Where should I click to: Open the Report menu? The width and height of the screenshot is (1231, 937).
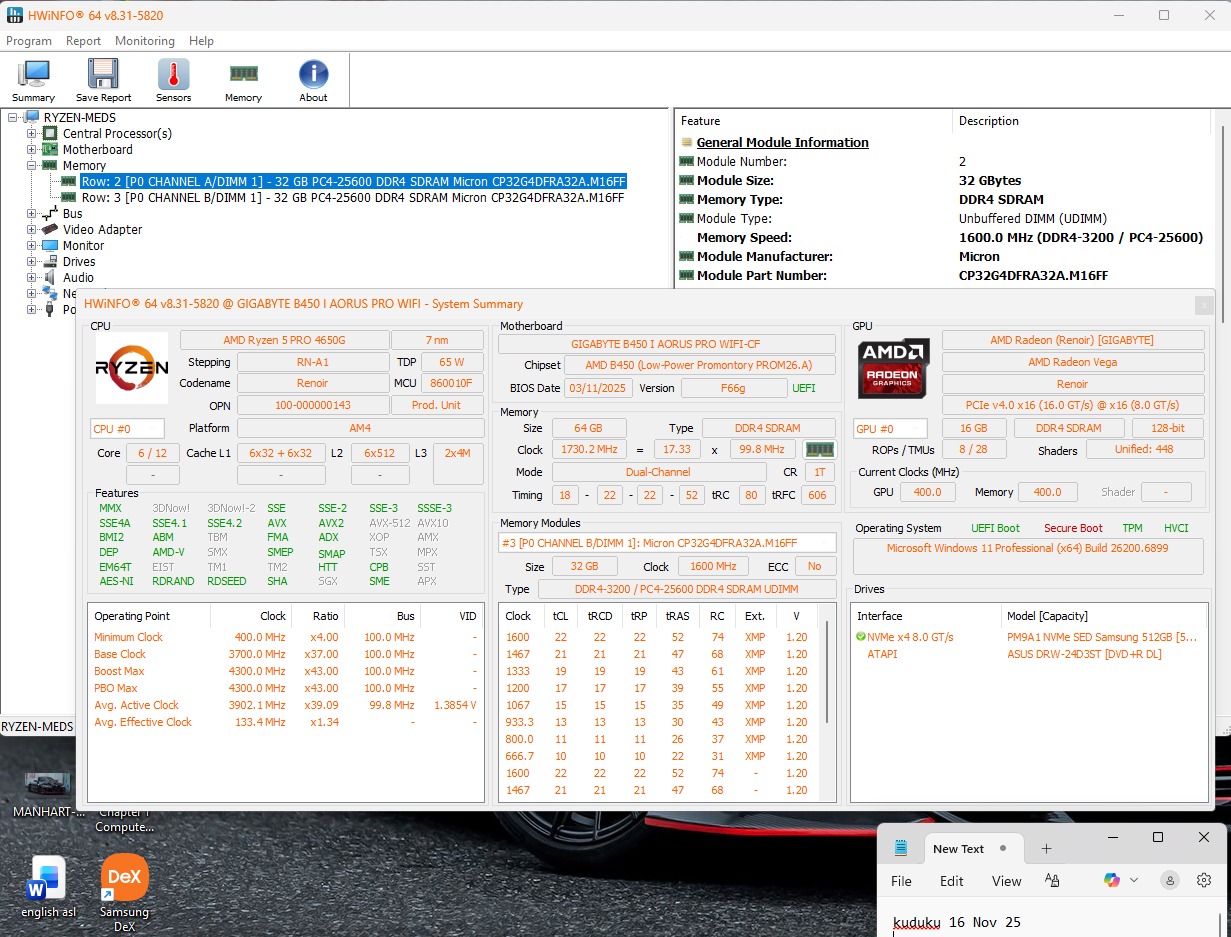tap(83, 41)
